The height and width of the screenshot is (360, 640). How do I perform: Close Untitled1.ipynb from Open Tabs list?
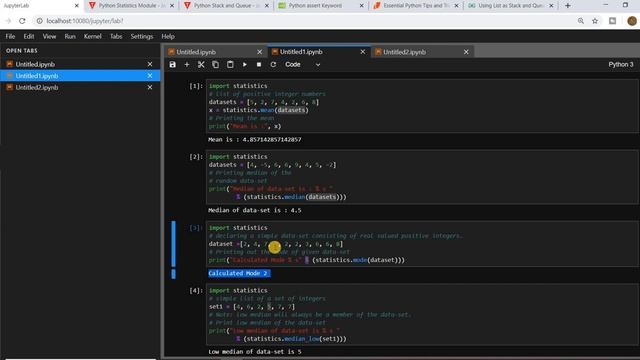coord(150,76)
